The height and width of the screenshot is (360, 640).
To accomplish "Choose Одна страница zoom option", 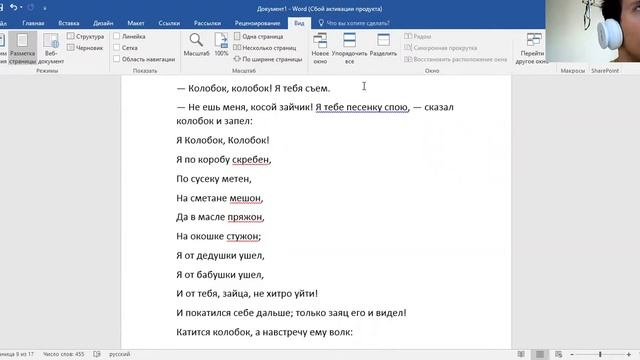I will point(258,36).
